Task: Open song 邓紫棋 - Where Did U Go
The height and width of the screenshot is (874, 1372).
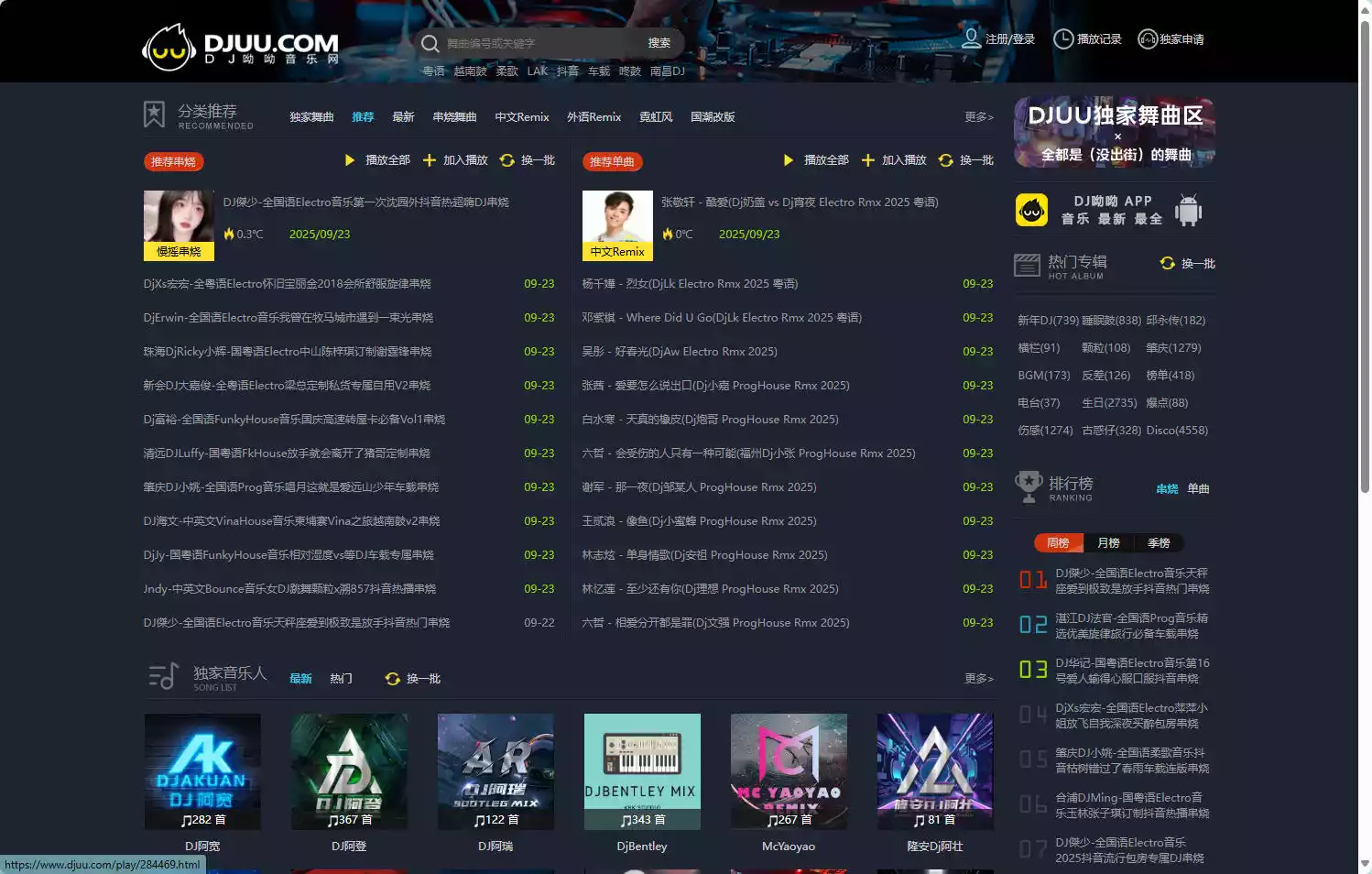Action: 722,318
